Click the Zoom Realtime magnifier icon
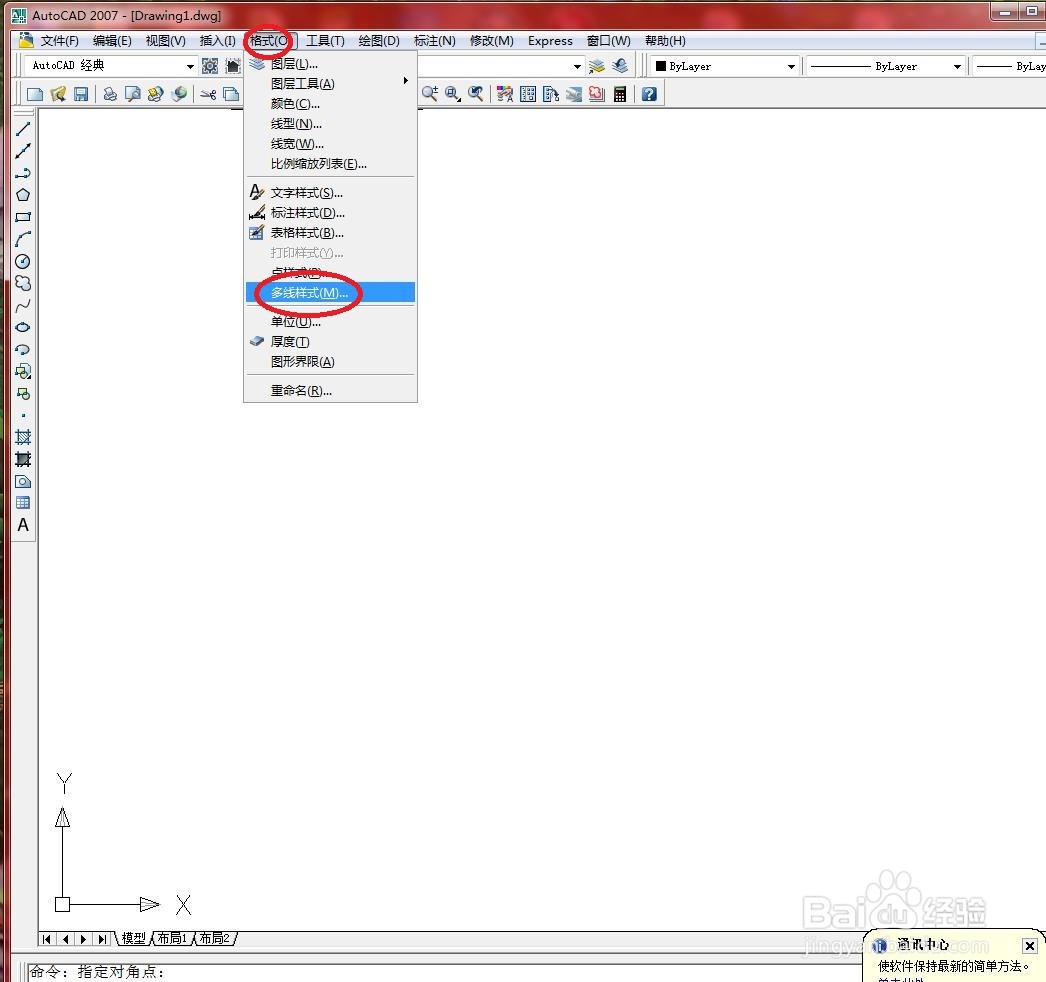 pos(430,94)
